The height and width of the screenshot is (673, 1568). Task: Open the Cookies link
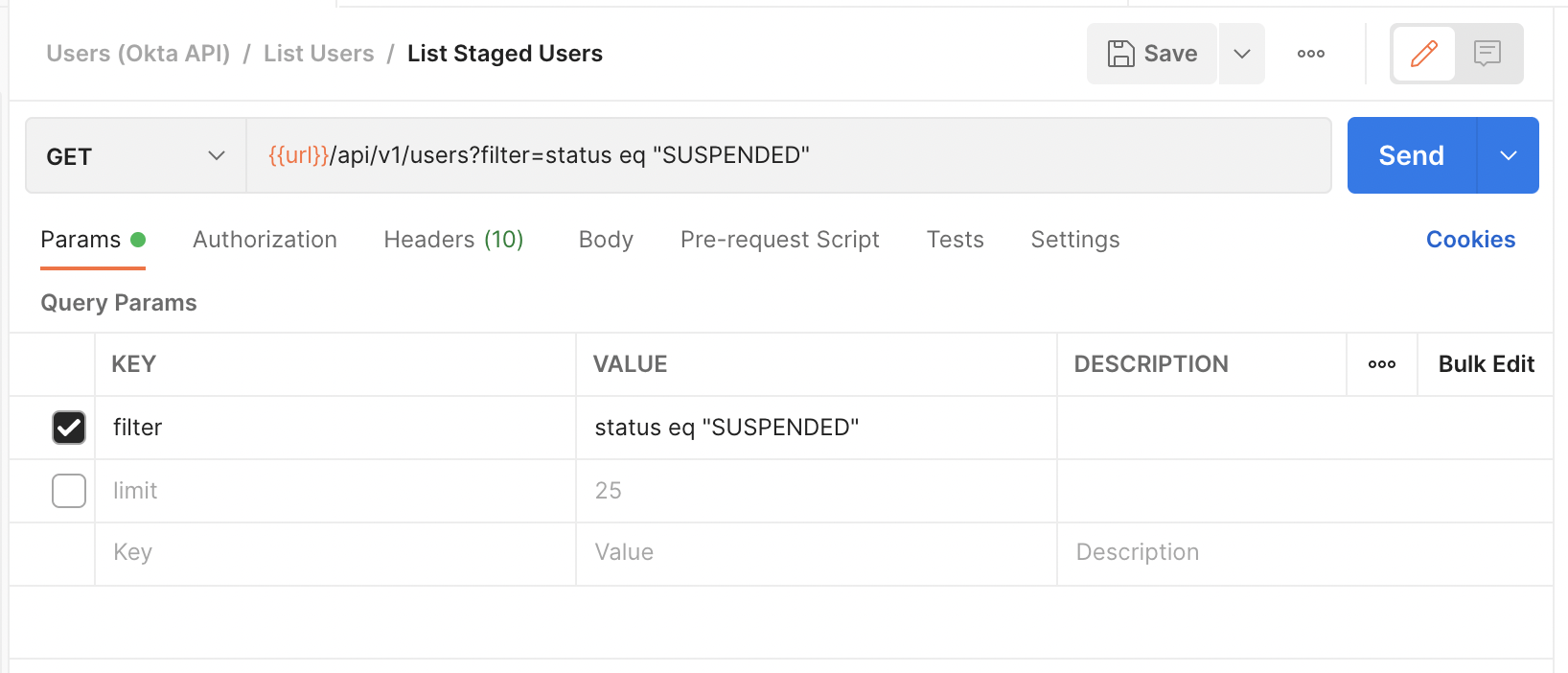point(1470,240)
